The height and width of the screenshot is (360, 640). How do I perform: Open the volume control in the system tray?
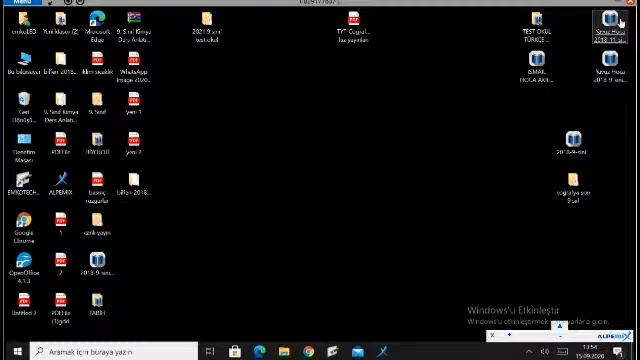(544, 351)
